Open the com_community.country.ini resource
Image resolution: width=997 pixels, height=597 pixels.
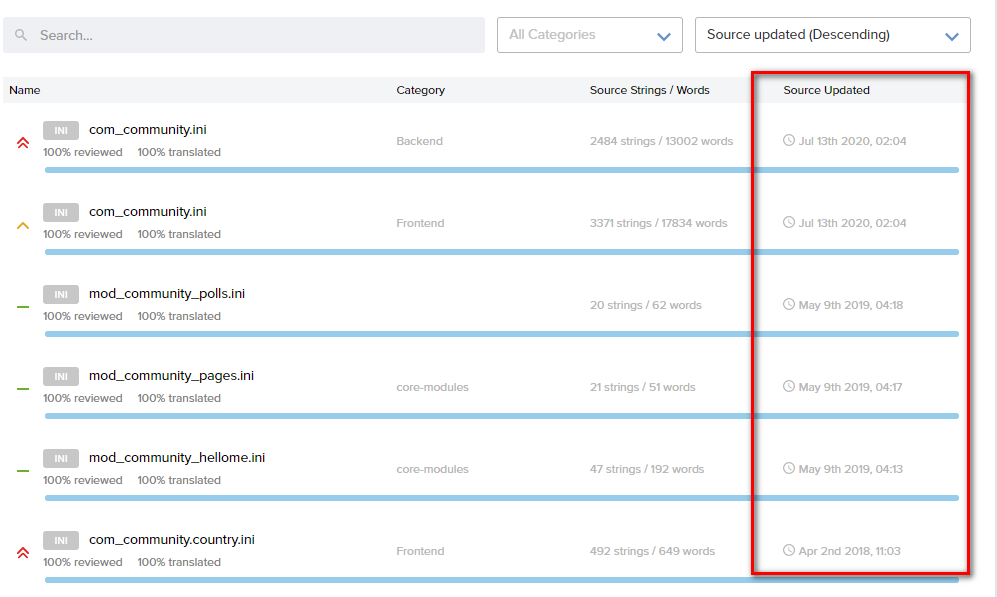pyautogui.click(x=171, y=540)
